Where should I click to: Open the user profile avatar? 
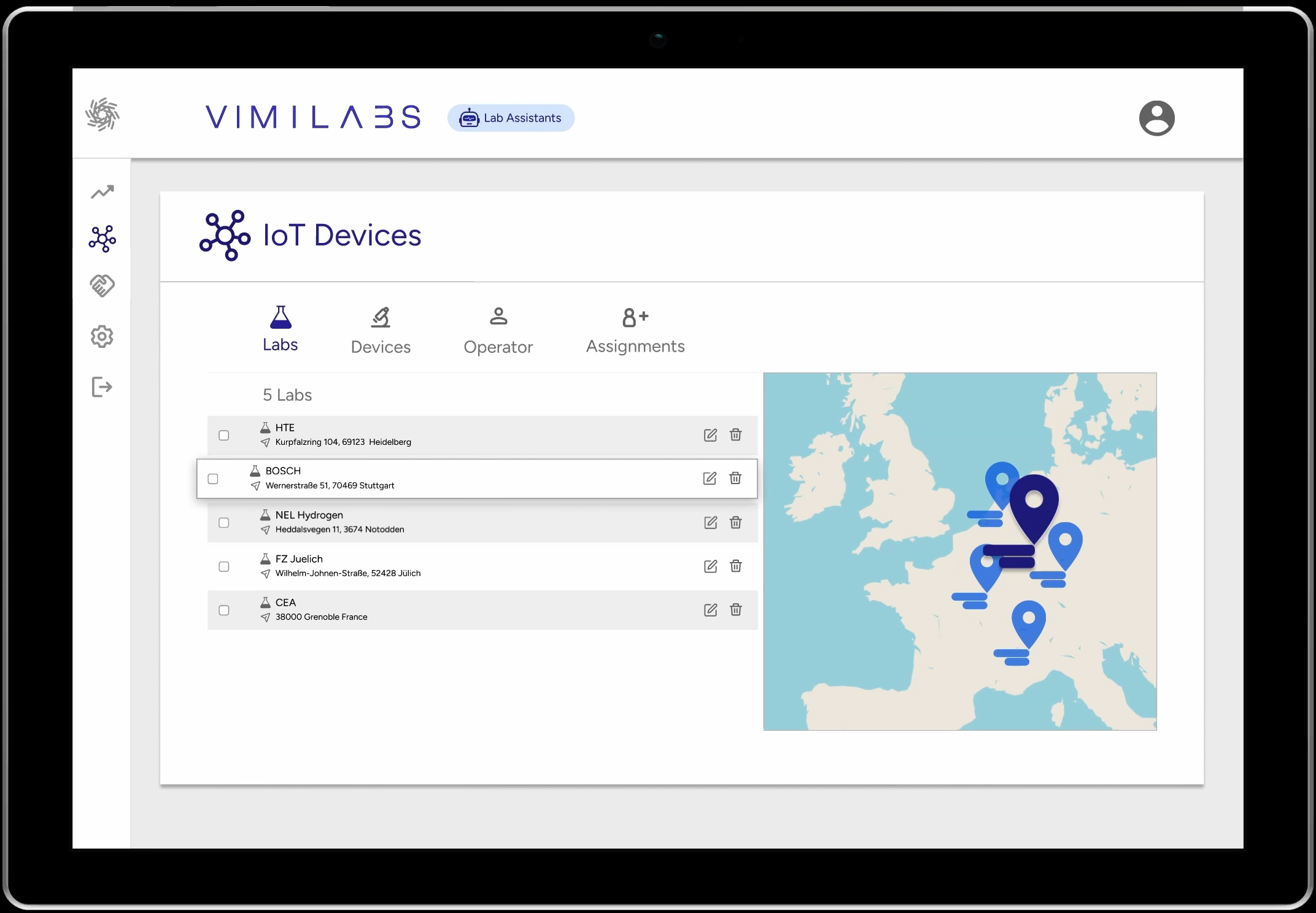(x=1156, y=118)
